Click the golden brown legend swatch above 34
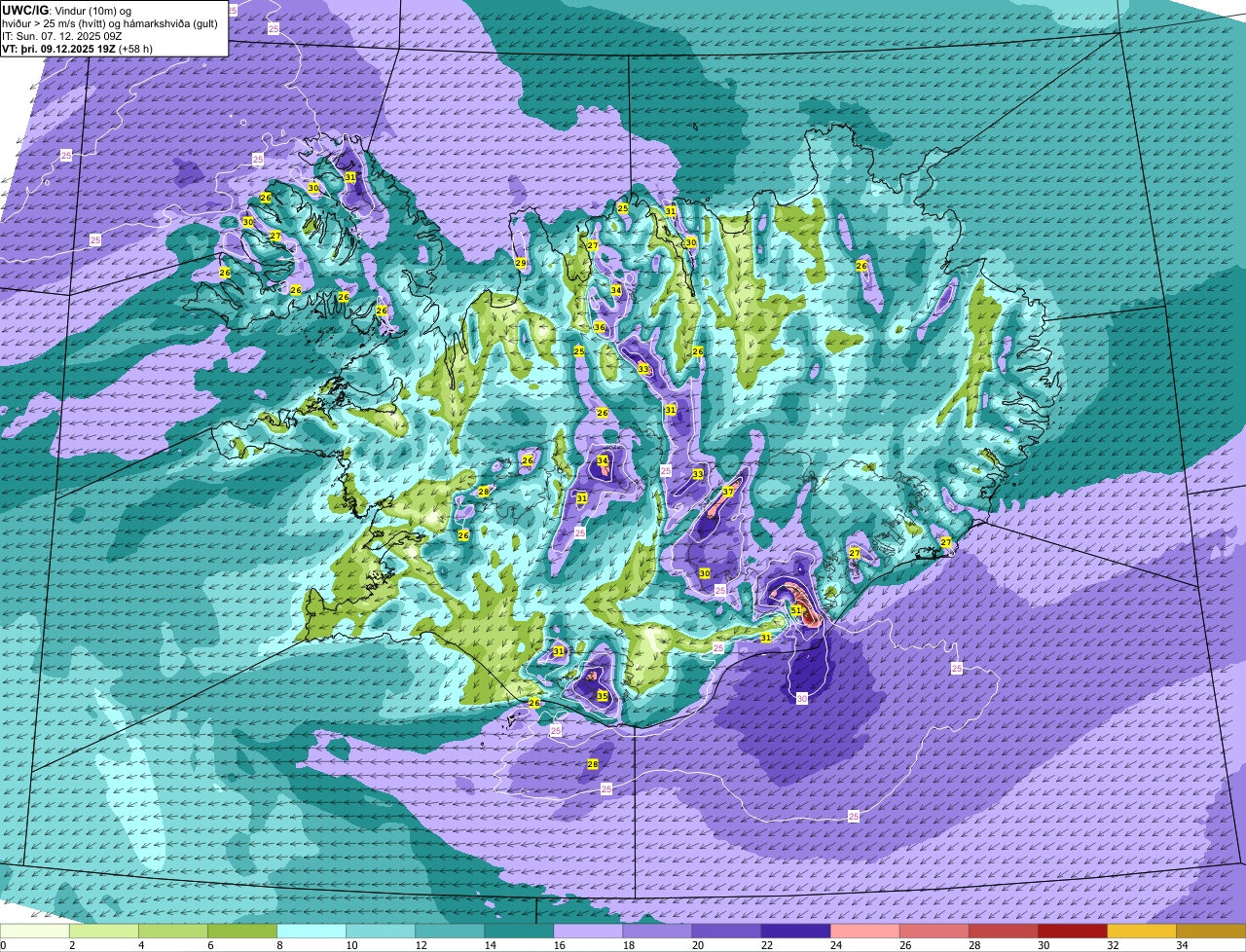The image size is (1246, 952). point(1211,932)
